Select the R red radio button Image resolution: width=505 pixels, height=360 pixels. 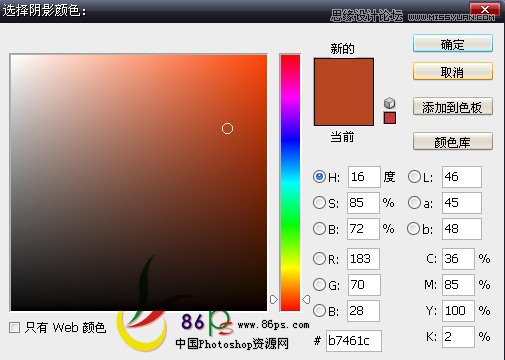(x=319, y=259)
